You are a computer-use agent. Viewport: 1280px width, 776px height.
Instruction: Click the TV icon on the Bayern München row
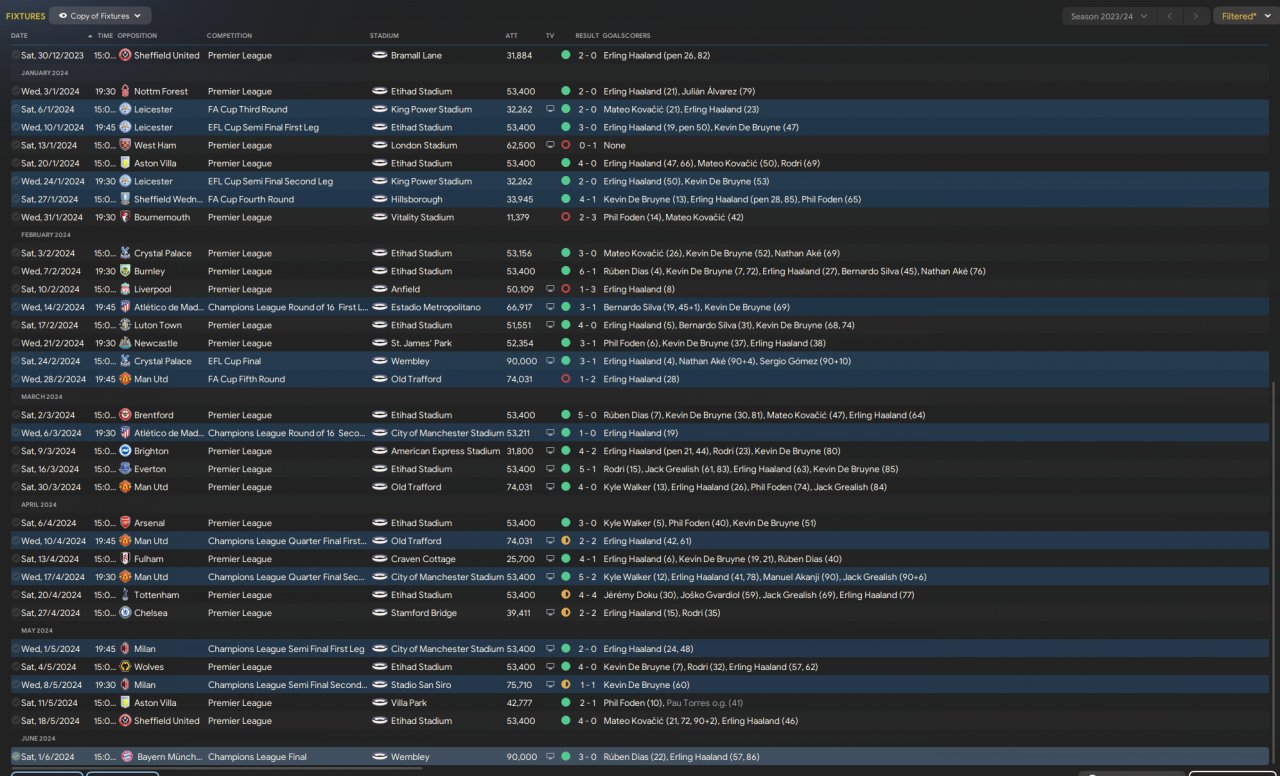(x=550, y=757)
